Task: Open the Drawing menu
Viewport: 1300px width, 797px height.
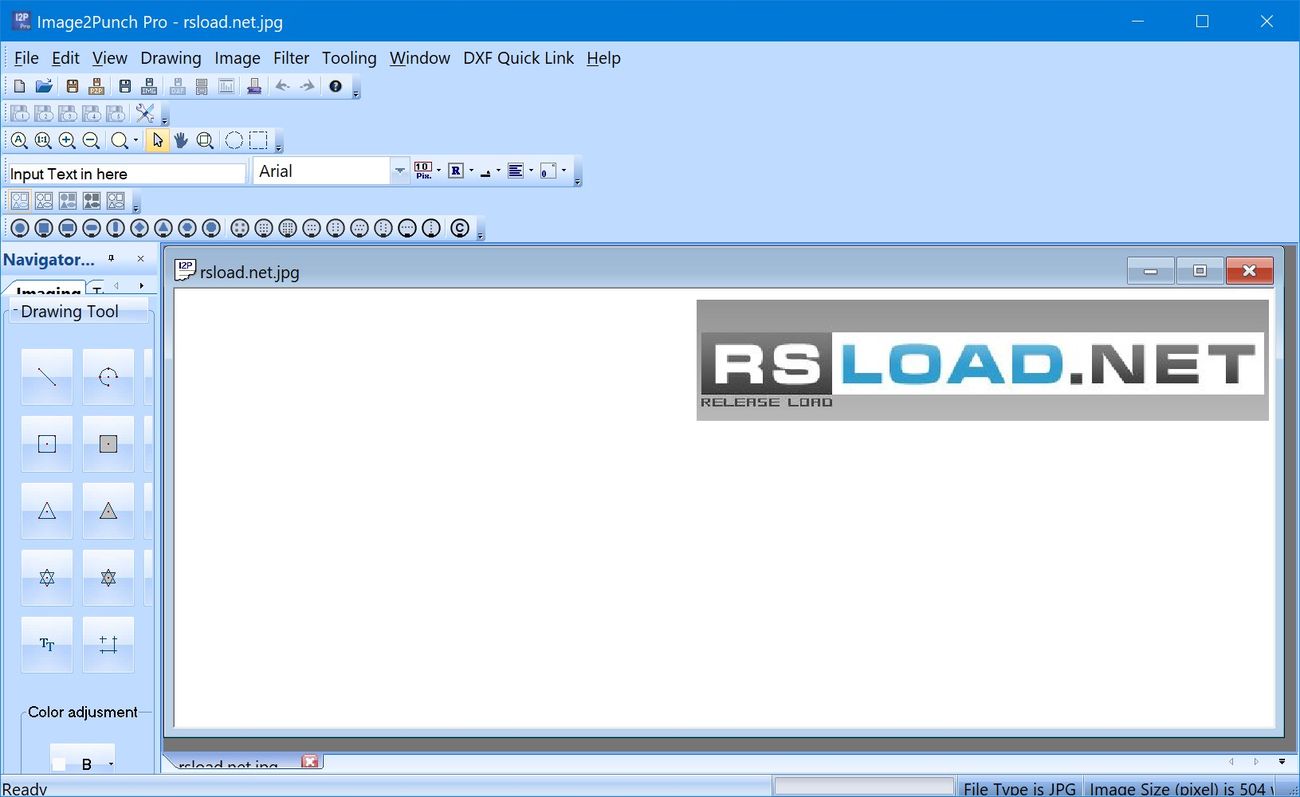Action: point(171,58)
